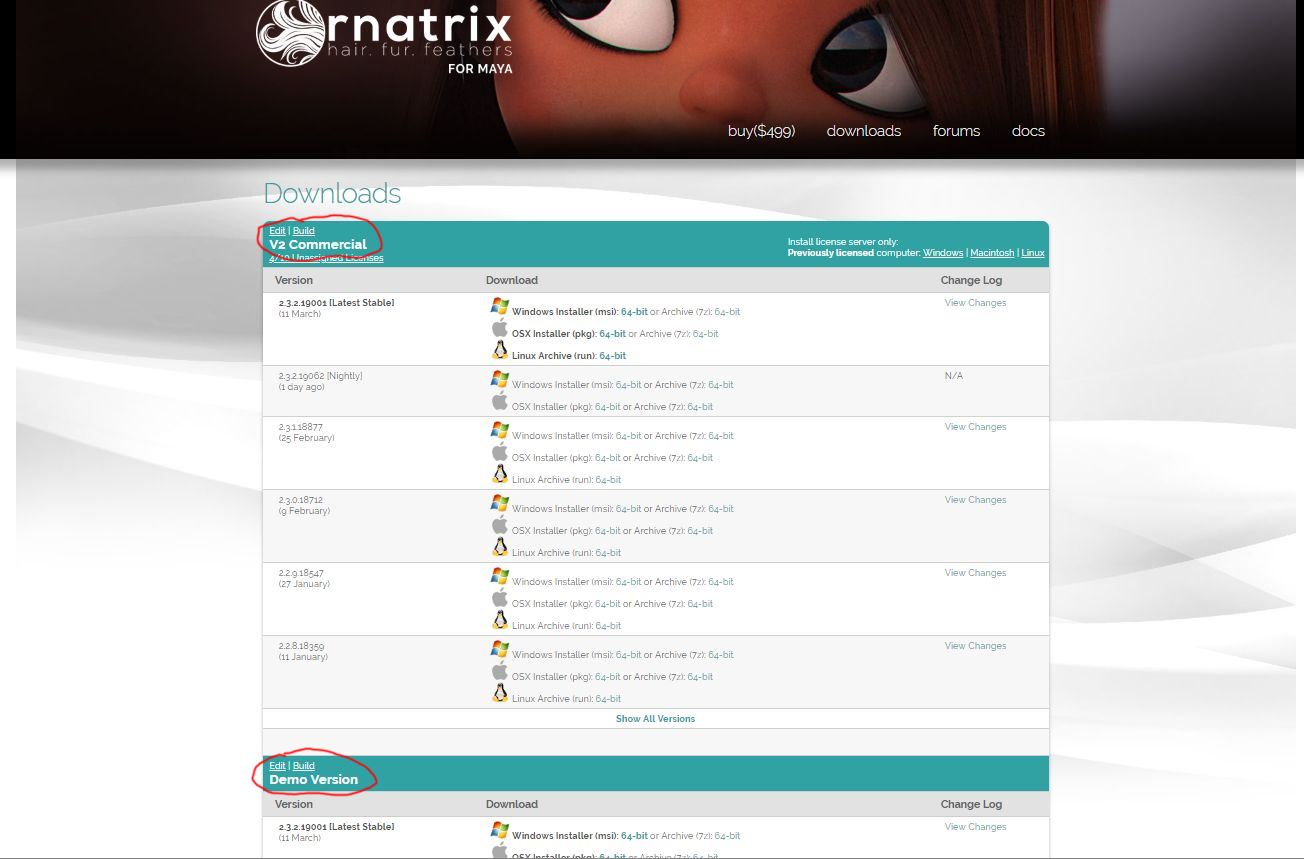Image resolution: width=1304 pixels, height=859 pixels.
Task: Click Windows icon in Demo Version section
Action: tap(500, 830)
